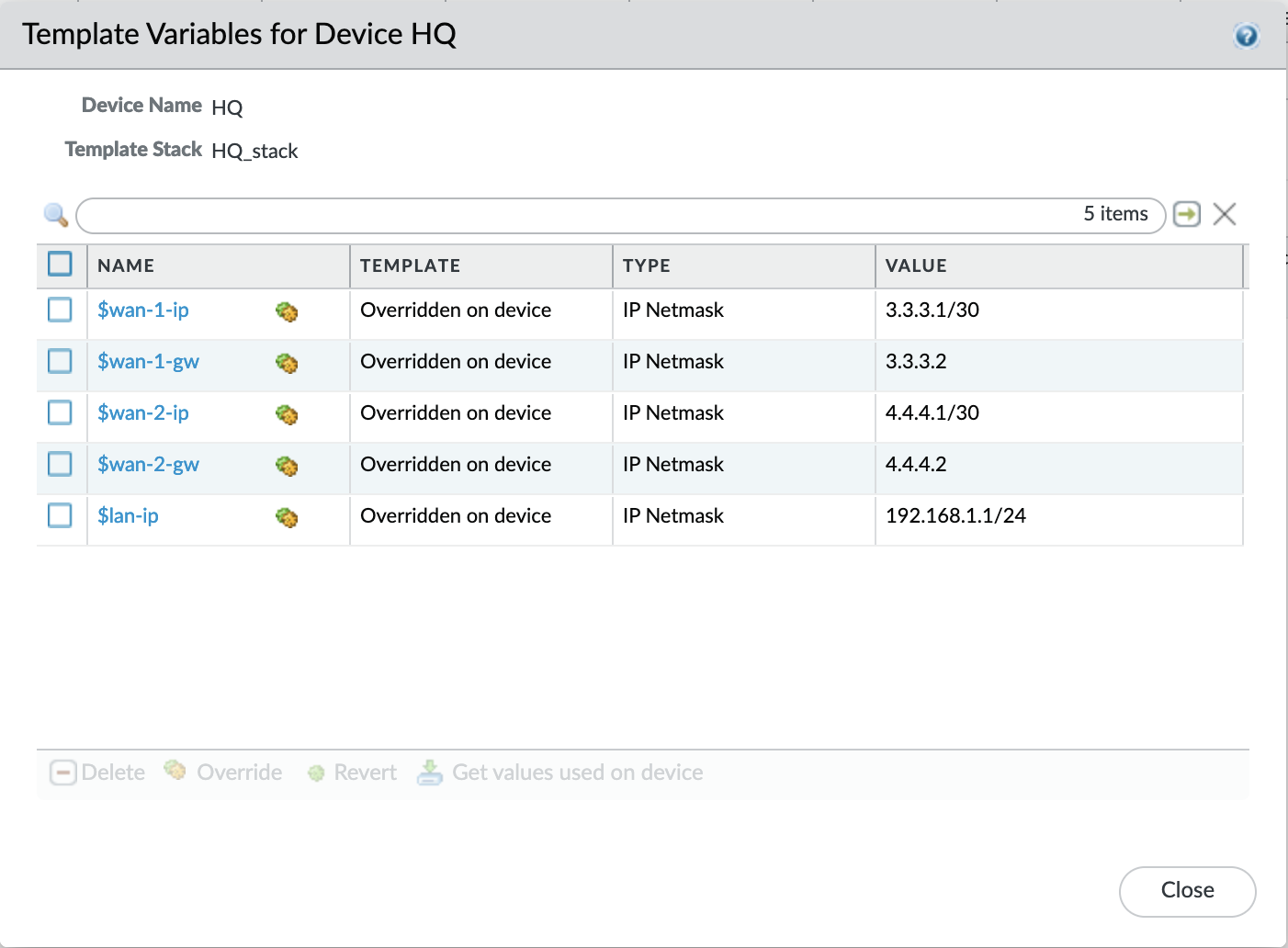This screenshot has width=1288, height=948.
Task: Clear the filter with X icon
Action: [x=1225, y=214]
